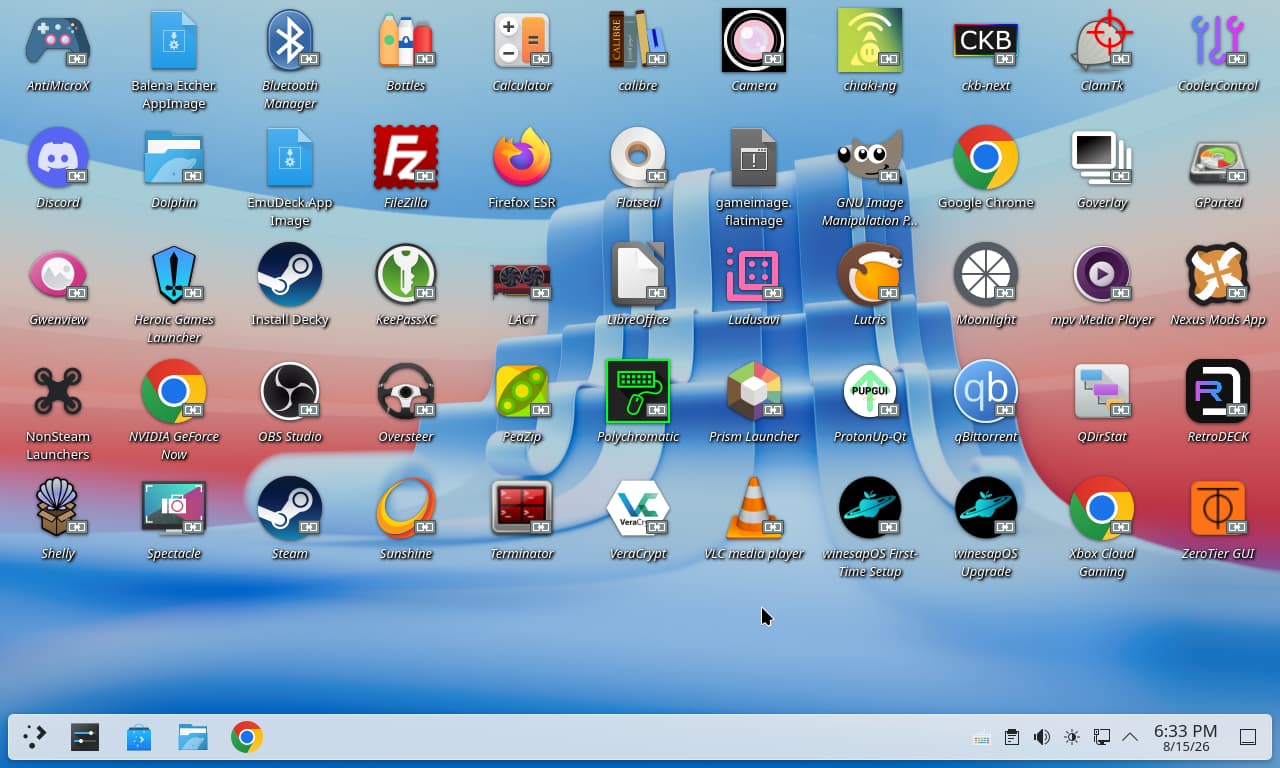Select the chiaki-ng icon
1280x768 pixels.
pos(870,41)
